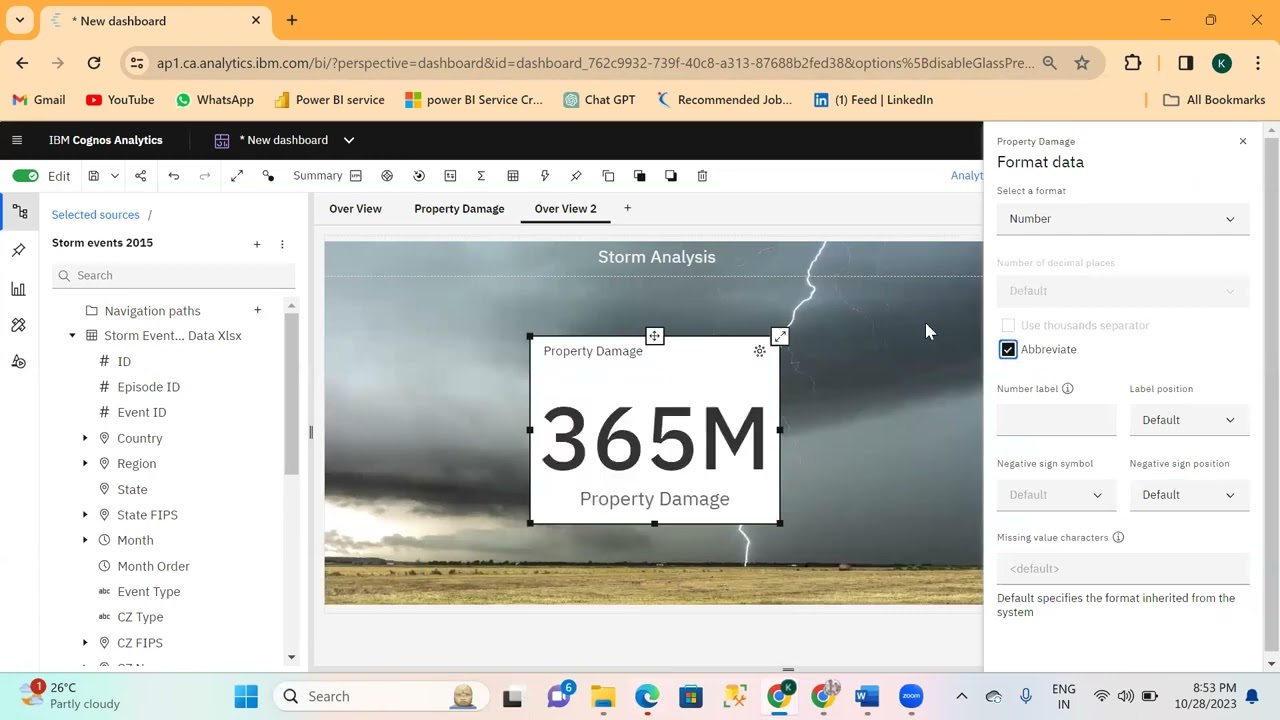The image size is (1280, 720).
Task: Click the share dashboard icon
Action: coord(141,176)
